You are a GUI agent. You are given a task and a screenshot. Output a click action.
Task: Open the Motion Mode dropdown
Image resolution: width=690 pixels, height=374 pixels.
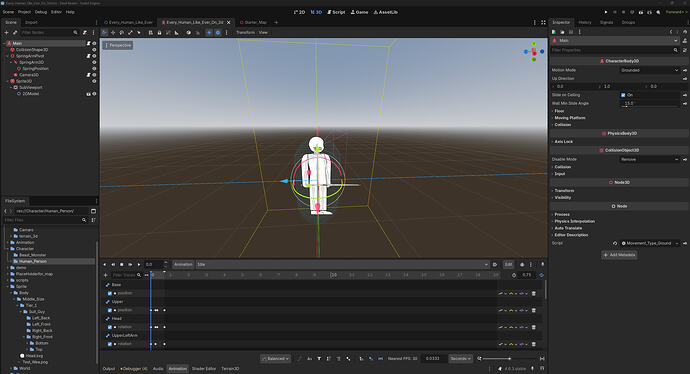pyautogui.click(x=650, y=70)
